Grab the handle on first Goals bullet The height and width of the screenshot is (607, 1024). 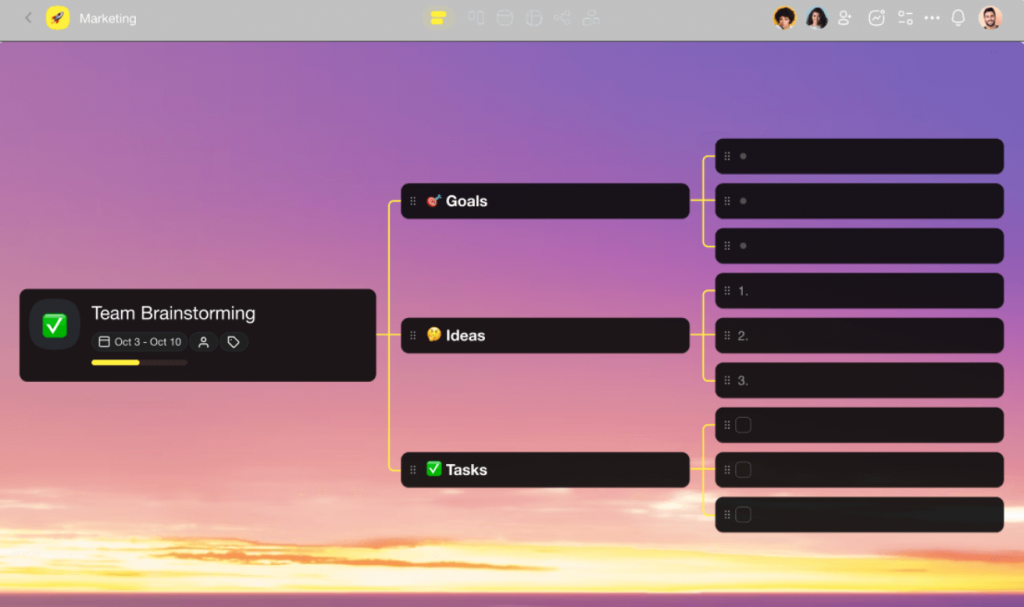(727, 156)
